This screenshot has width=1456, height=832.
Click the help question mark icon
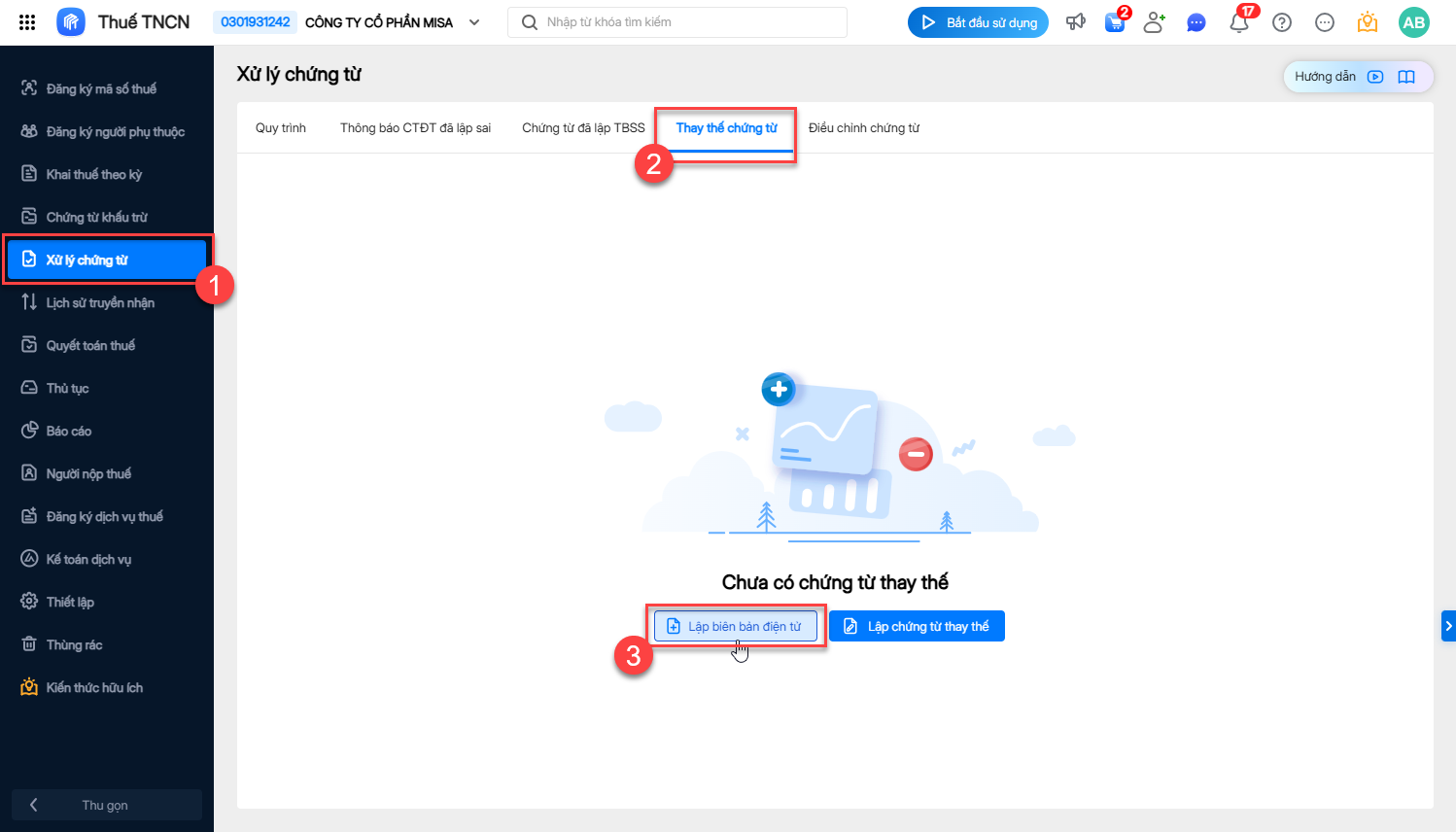coord(1282,22)
